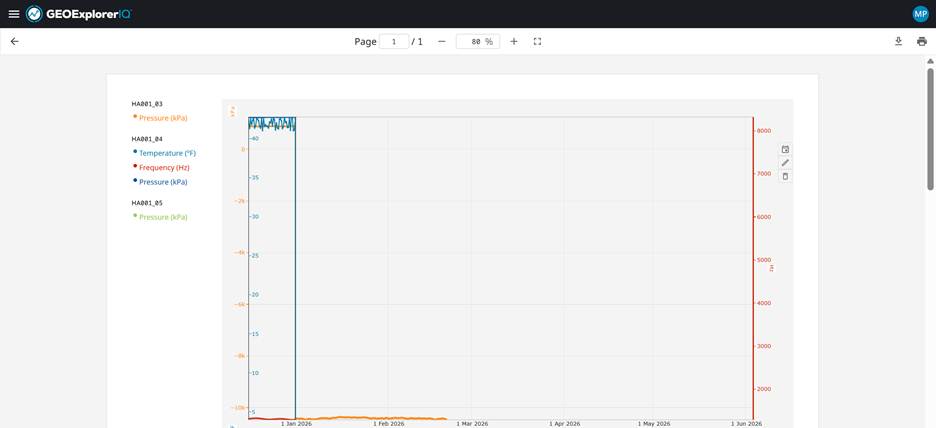Image resolution: width=936 pixels, height=428 pixels.
Task: Click the 1 Mar 2026 axis label
Action: [x=472, y=424]
